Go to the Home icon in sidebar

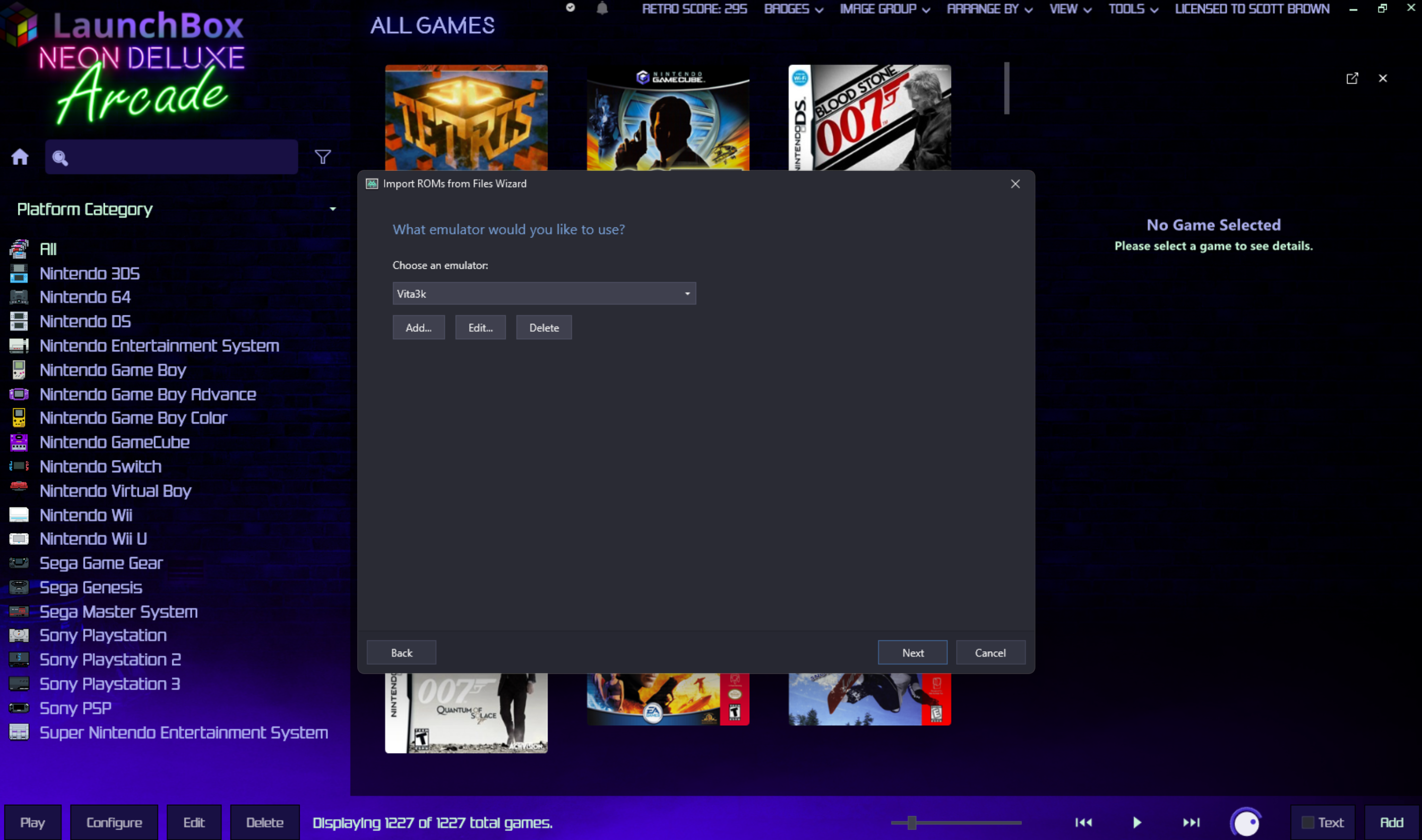click(x=20, y=157)
